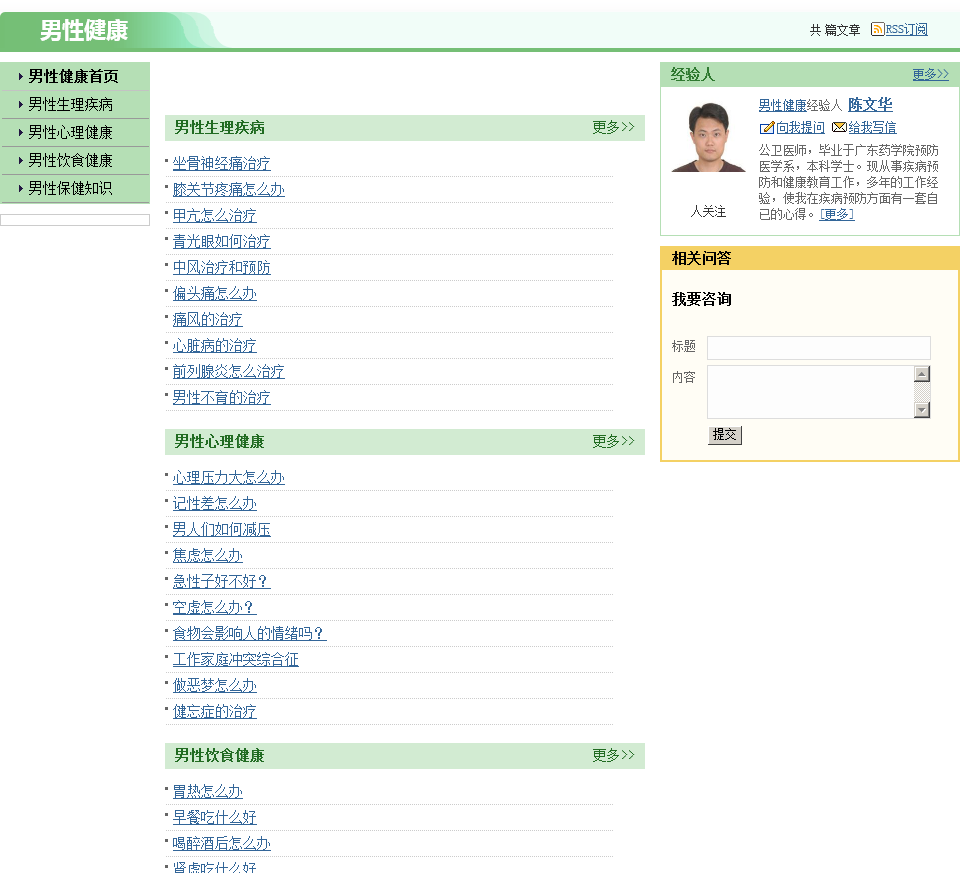The height and width of the screenshot is (873, 960).
Task: Open article 早餐吃什么好
Action: (x=214, y=818)
